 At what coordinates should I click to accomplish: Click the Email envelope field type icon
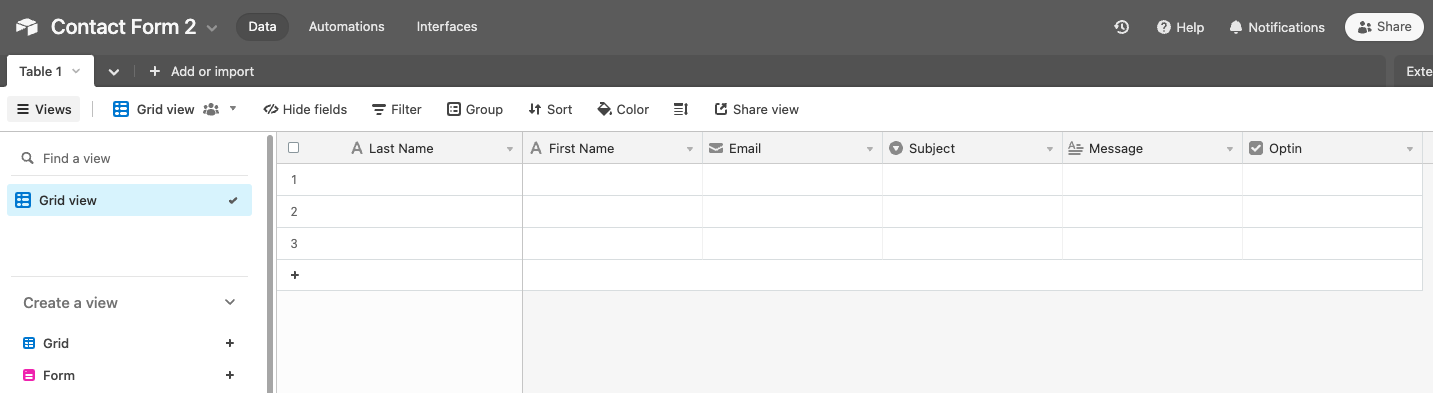[716, 148]
